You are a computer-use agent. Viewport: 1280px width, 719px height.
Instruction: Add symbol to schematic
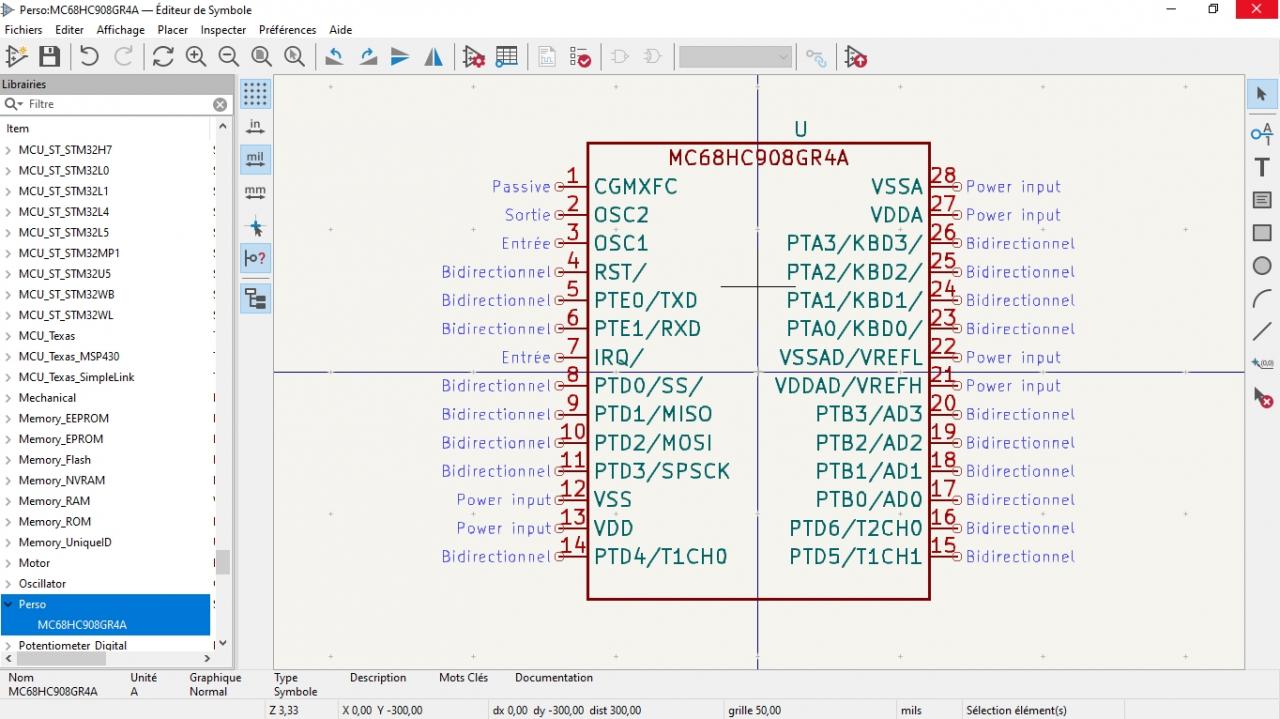tap(856, 57)
